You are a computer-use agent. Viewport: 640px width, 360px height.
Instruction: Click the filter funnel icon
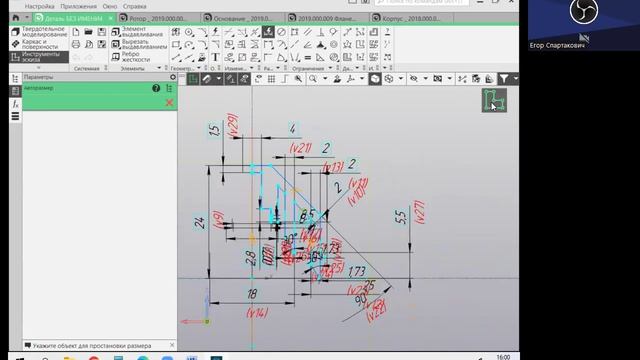[504, 79]
